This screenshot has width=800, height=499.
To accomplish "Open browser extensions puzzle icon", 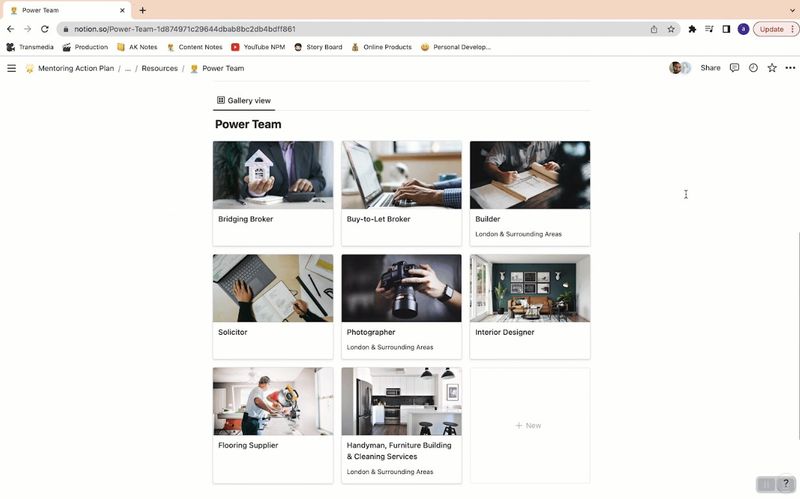I will coord(692,29).
